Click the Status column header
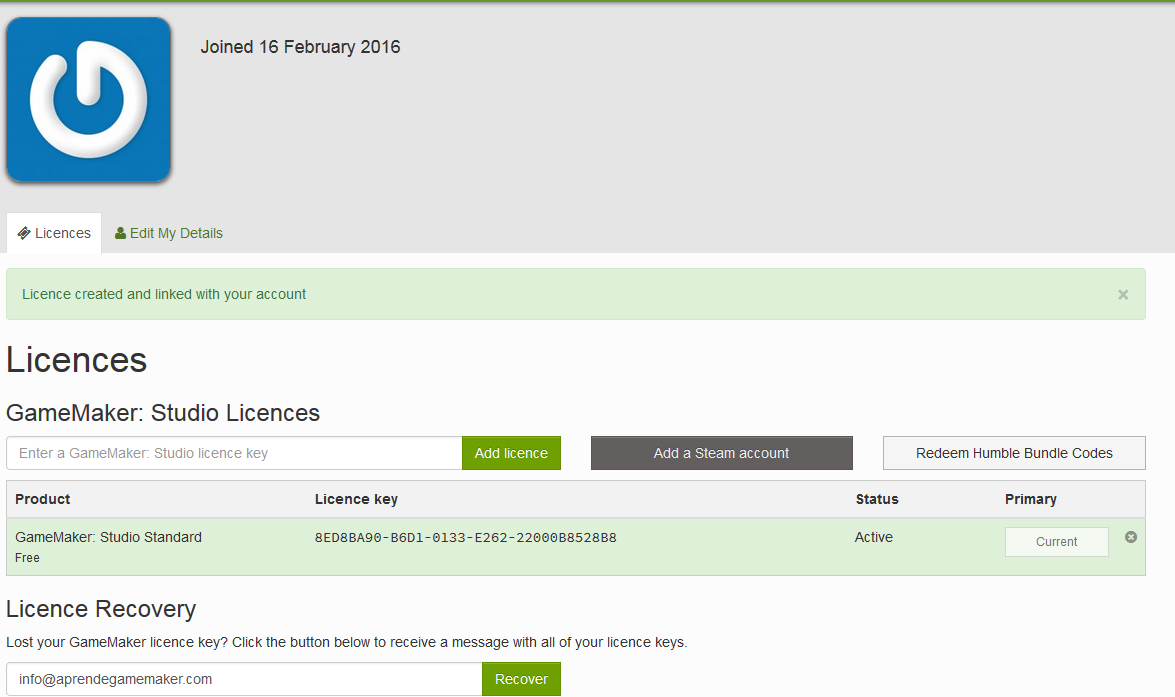This screenshot has width=1175, height=697. [x=877, y=499]
